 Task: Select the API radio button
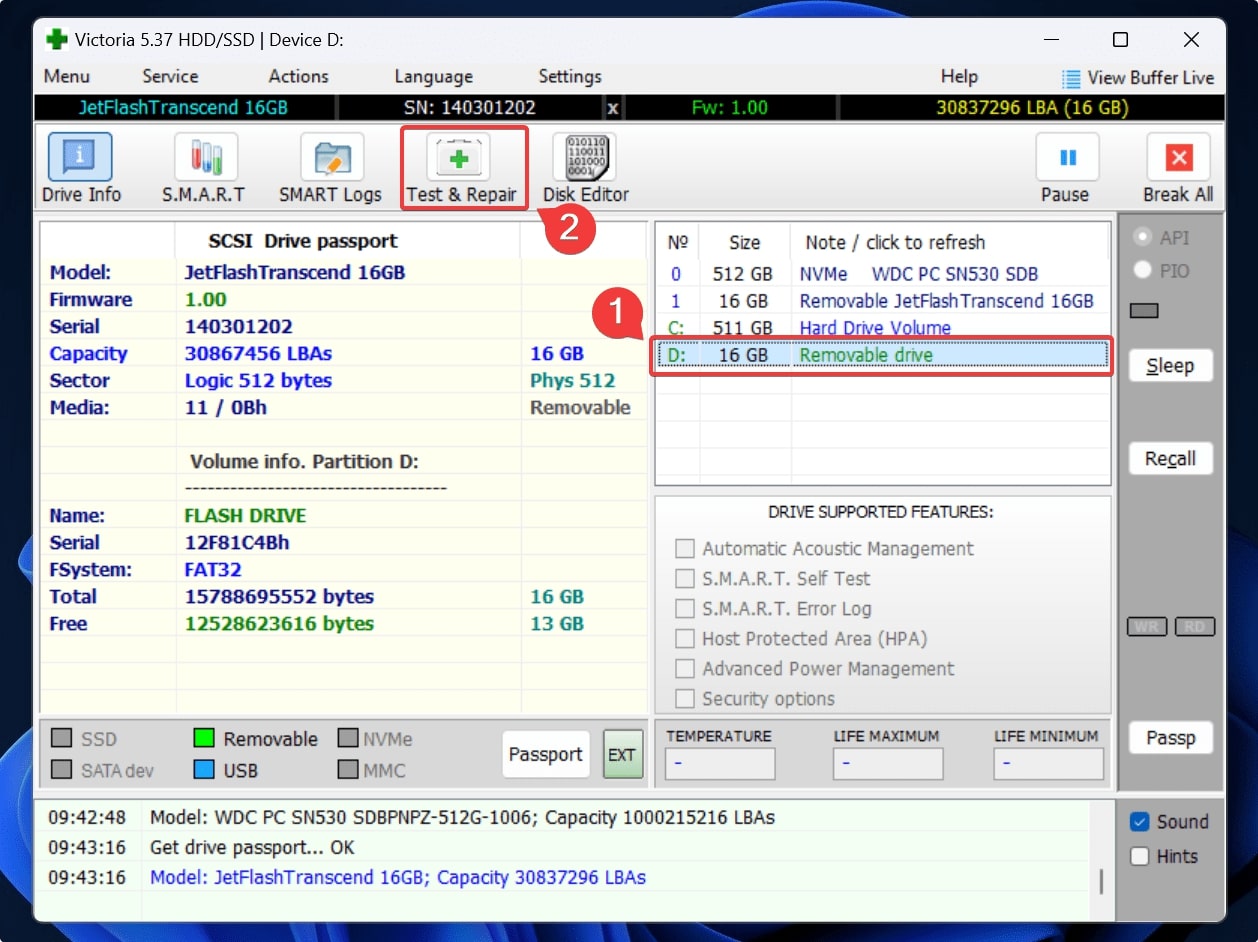coord(1142,237)
